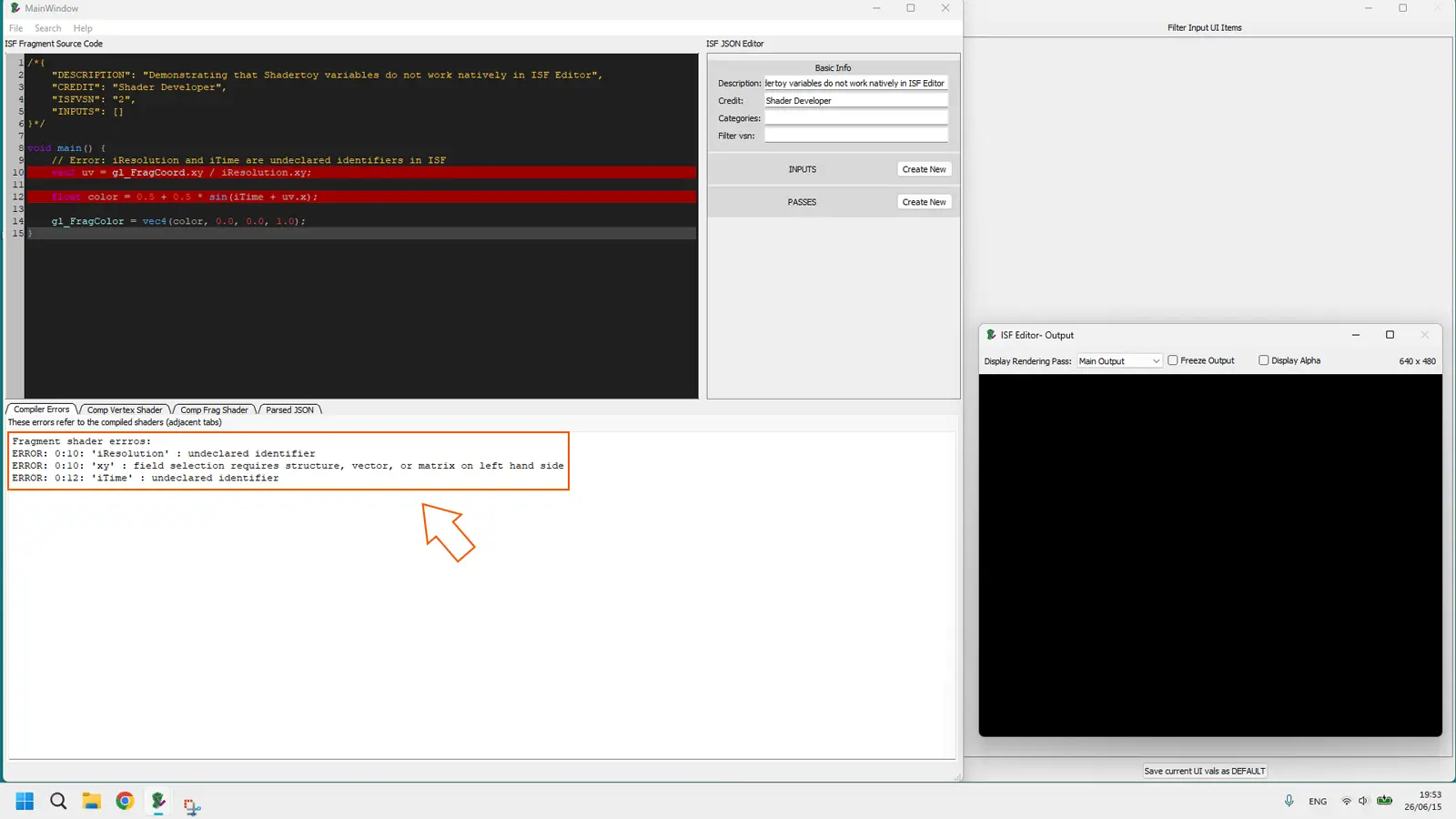The height and width of the screenshot is (819, 1456).
Task: Open Google Chrome from taskbar
Action: tap(125, 801)
